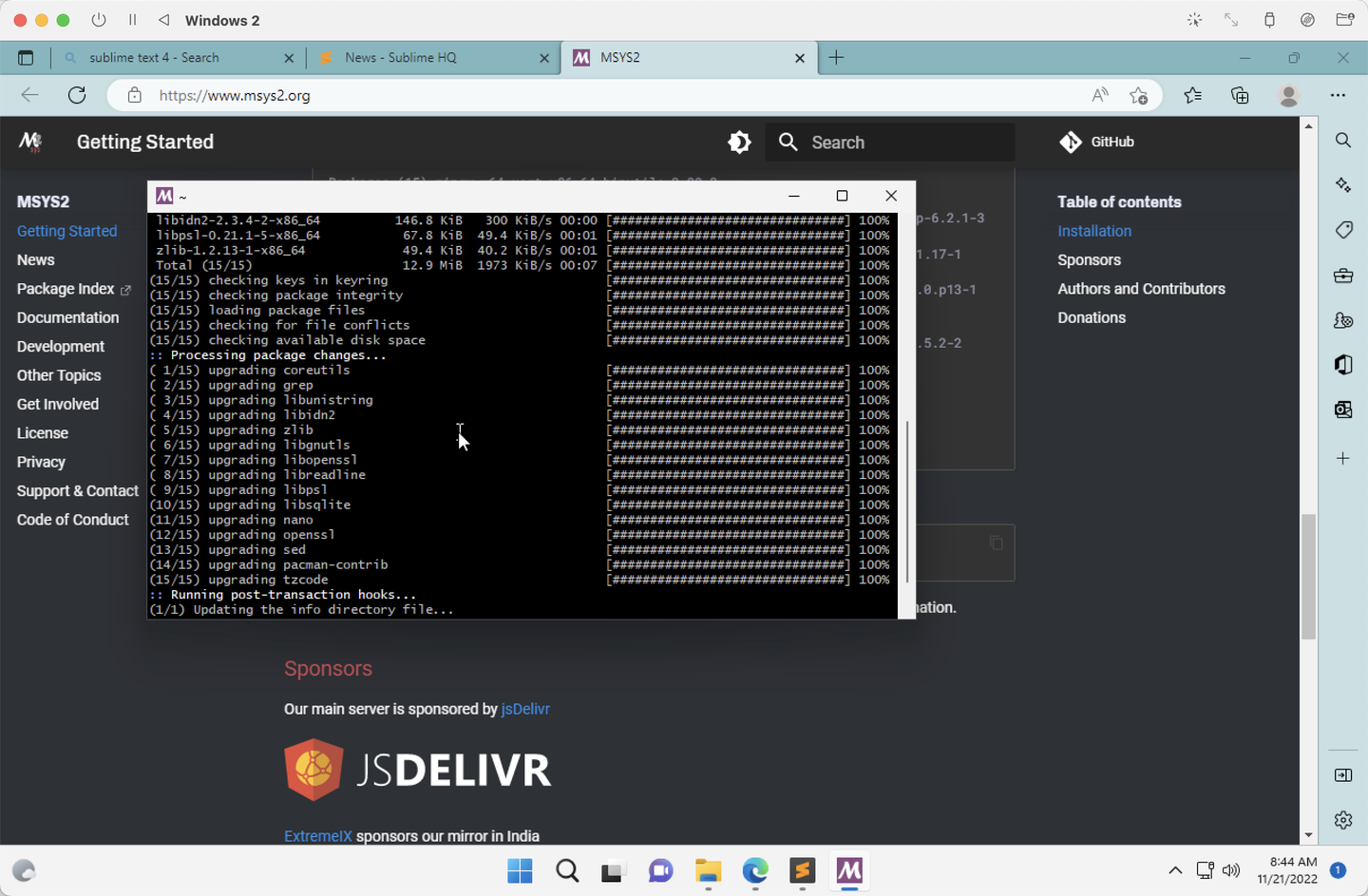Open the Shopping sidebar panel

coord(1343,230)
